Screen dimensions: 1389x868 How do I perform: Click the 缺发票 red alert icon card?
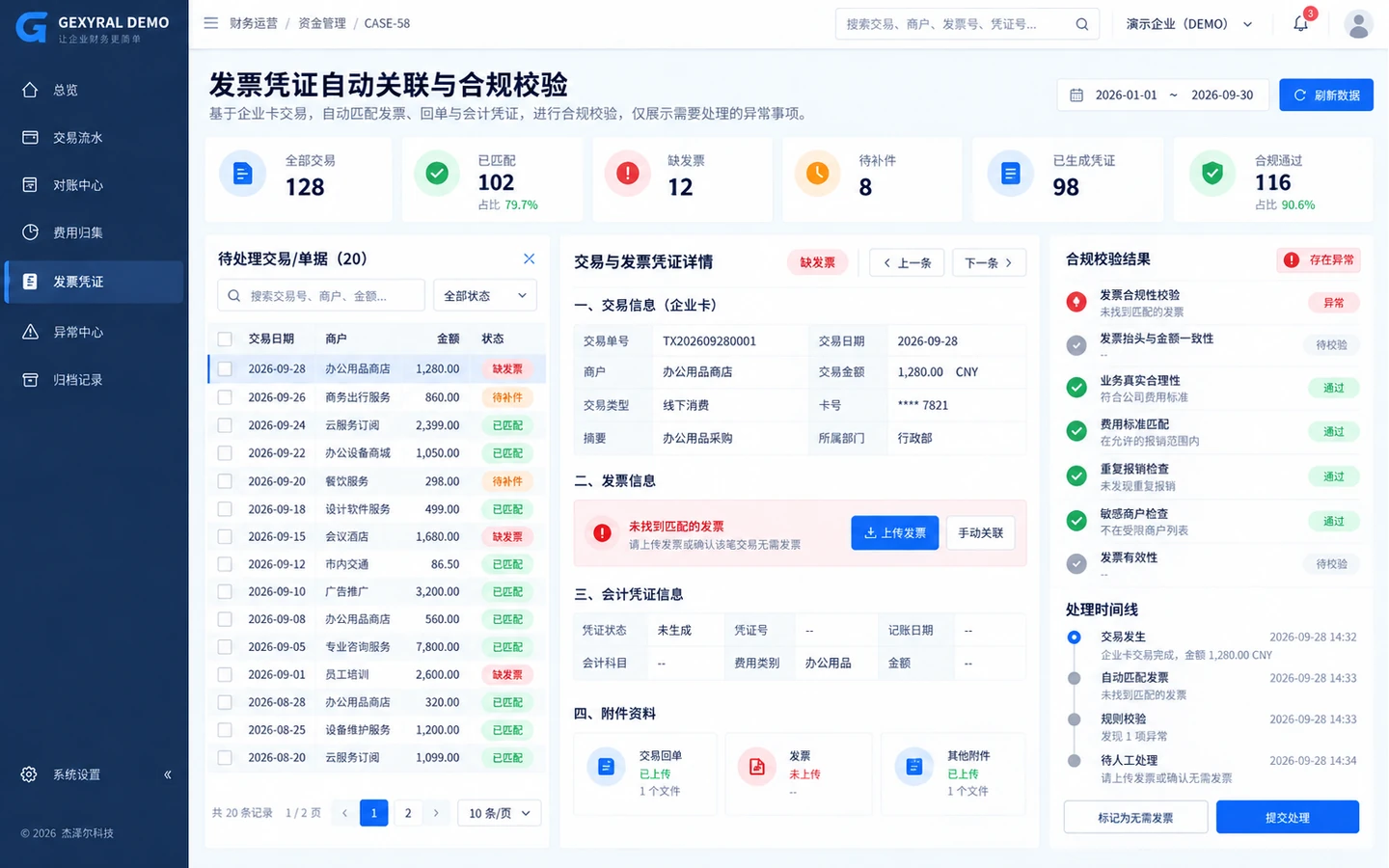[x=627, y=174]
